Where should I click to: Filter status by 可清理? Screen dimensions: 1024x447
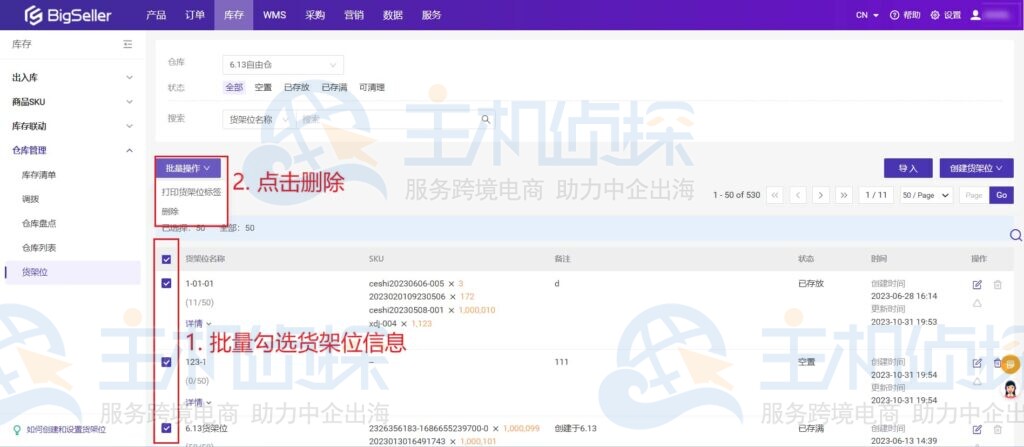click(372, 87)
